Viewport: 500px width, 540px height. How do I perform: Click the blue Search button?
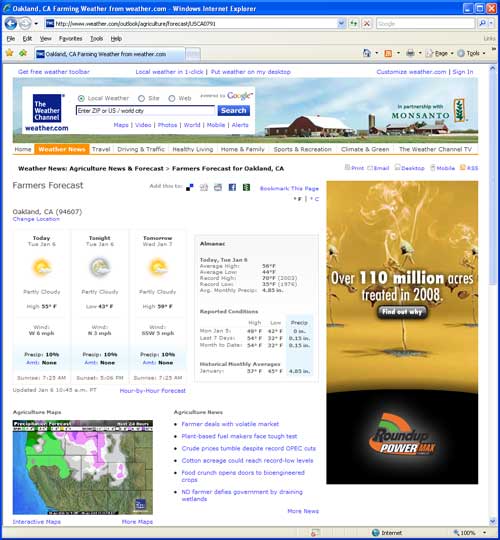[x=233, y=111]
